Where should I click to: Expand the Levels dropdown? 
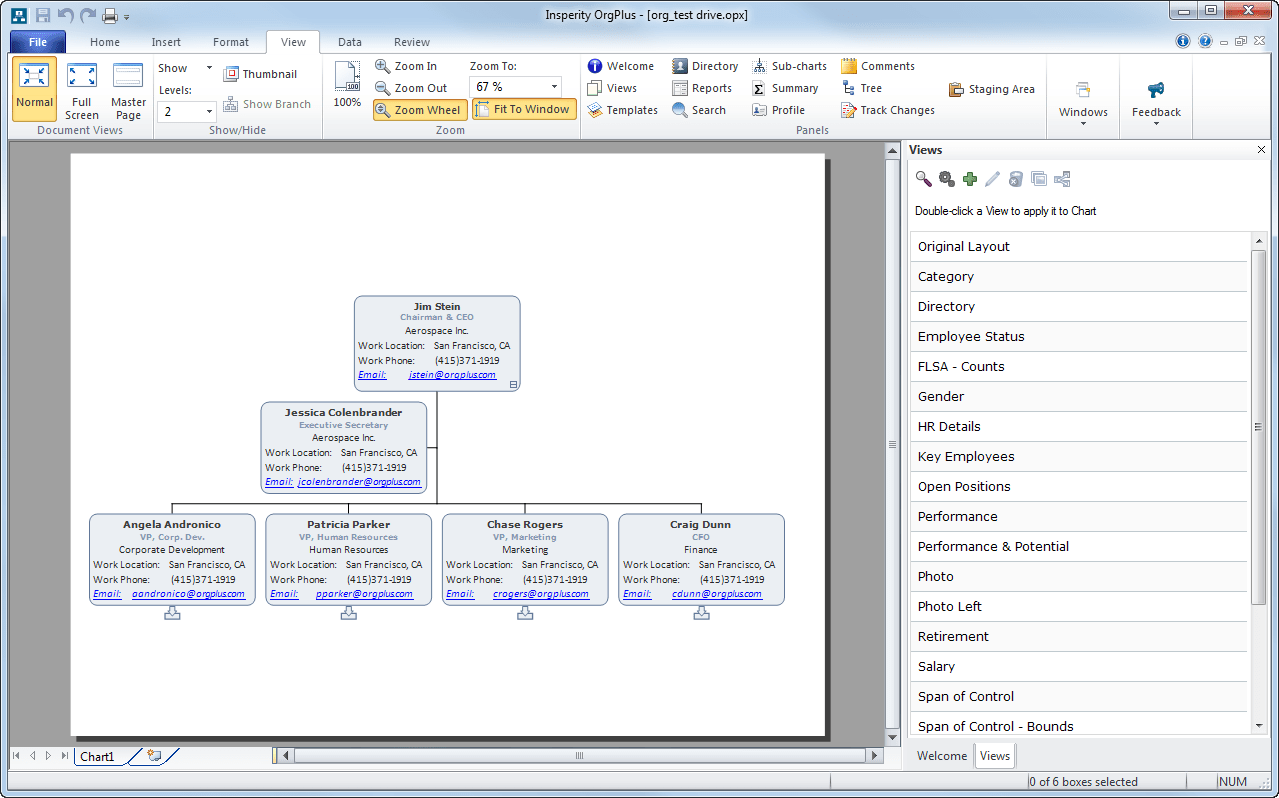[210, 112]
